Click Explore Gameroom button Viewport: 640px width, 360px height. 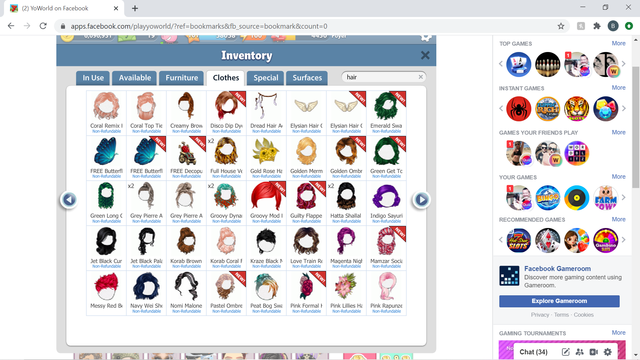[559, 301]
